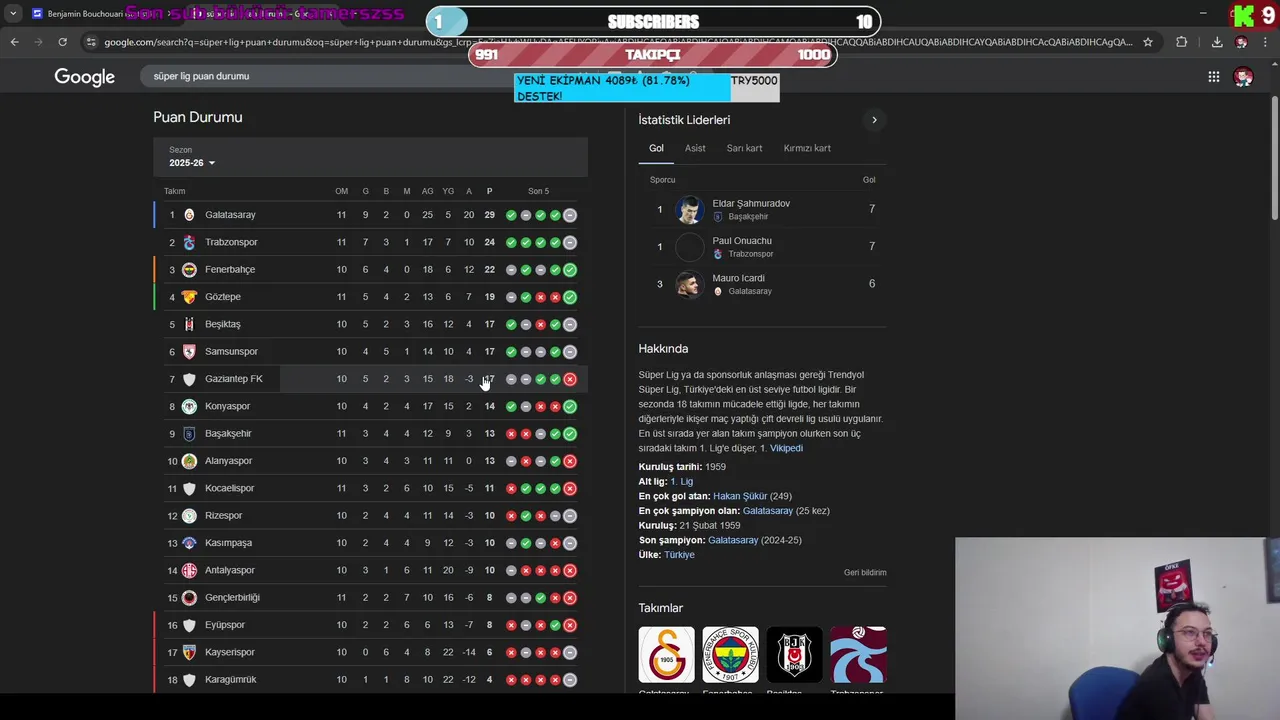The image size is (1280, 720).
Task: Click the Puan Durumu heading
Action: point(198,117)
